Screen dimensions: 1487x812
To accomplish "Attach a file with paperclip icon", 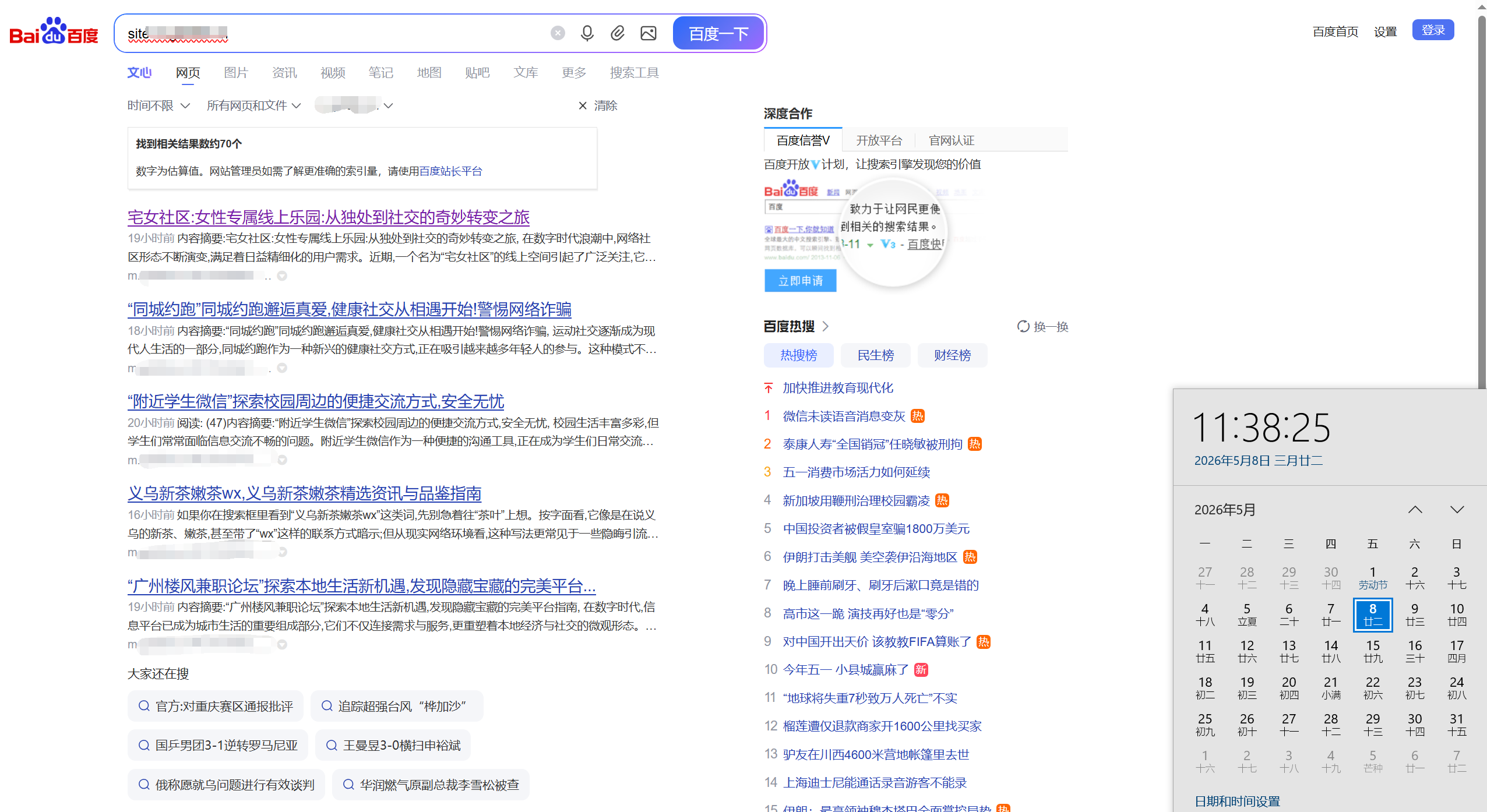I will (618, 33).
